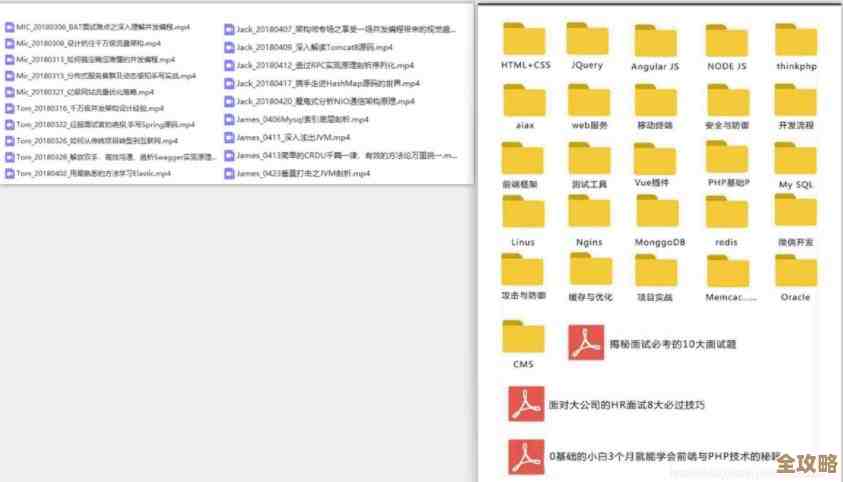Select the Tom_20180322 Spring video file

[x=100, y=124]
